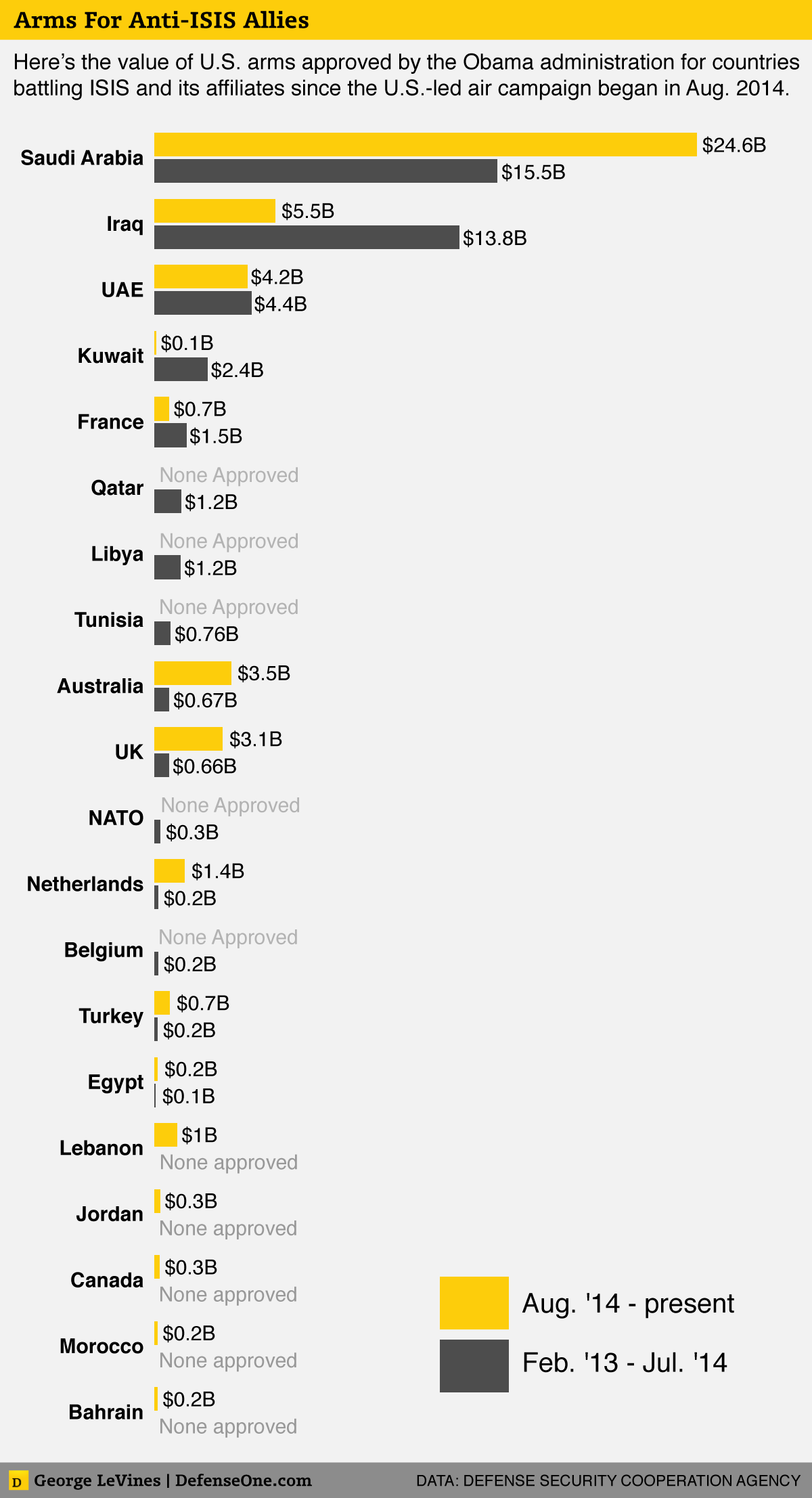Click Saudi Arabia's yellow $24.6B bar

(425, 145)
